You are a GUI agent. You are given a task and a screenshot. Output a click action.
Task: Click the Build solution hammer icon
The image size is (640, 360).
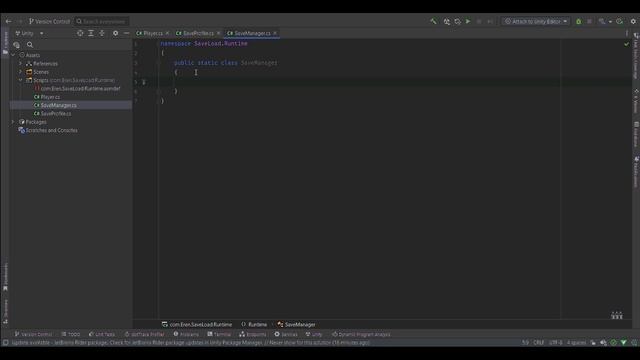(x=433, y=21)
